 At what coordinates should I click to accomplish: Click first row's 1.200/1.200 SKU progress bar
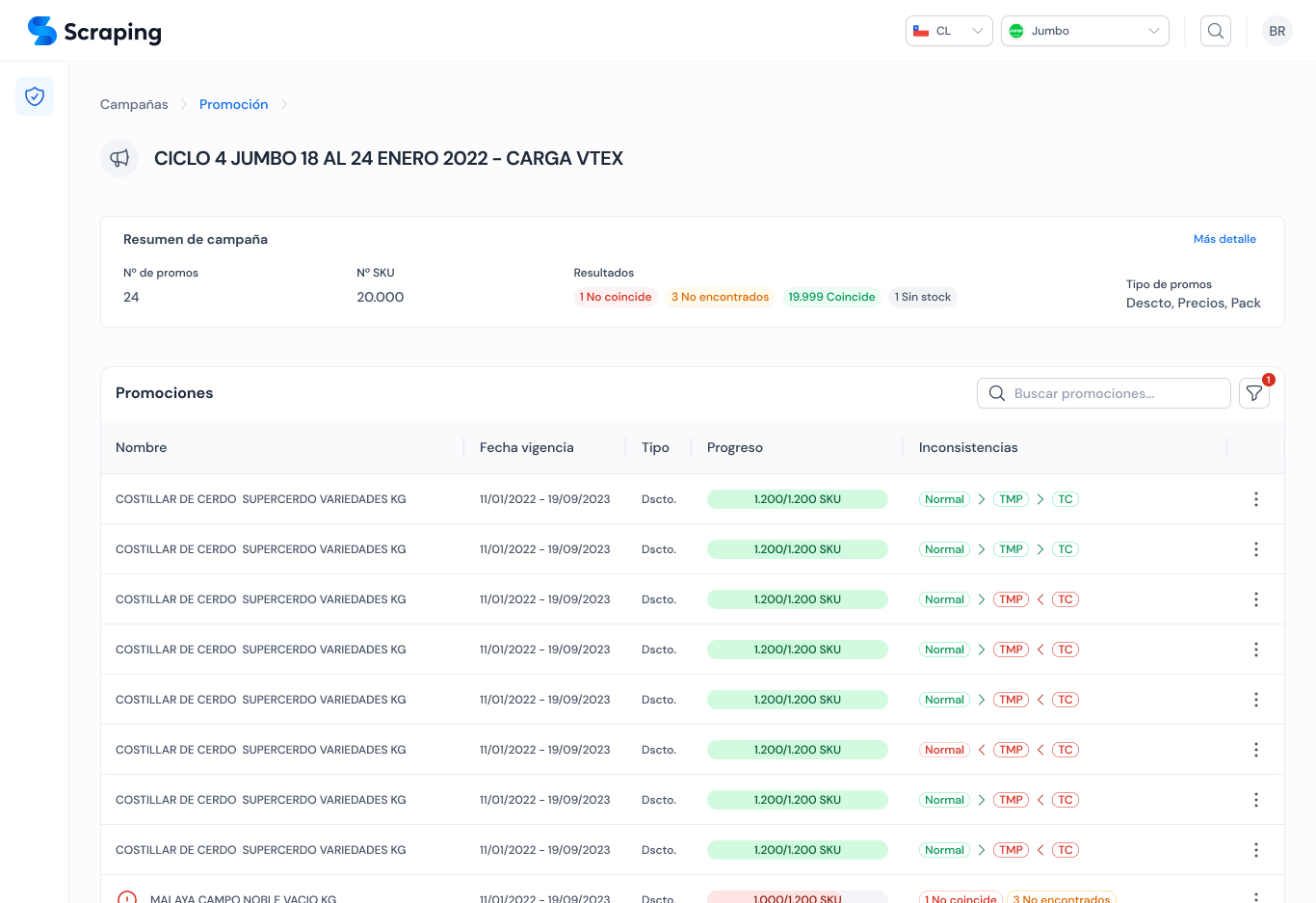tap(797, 499)
